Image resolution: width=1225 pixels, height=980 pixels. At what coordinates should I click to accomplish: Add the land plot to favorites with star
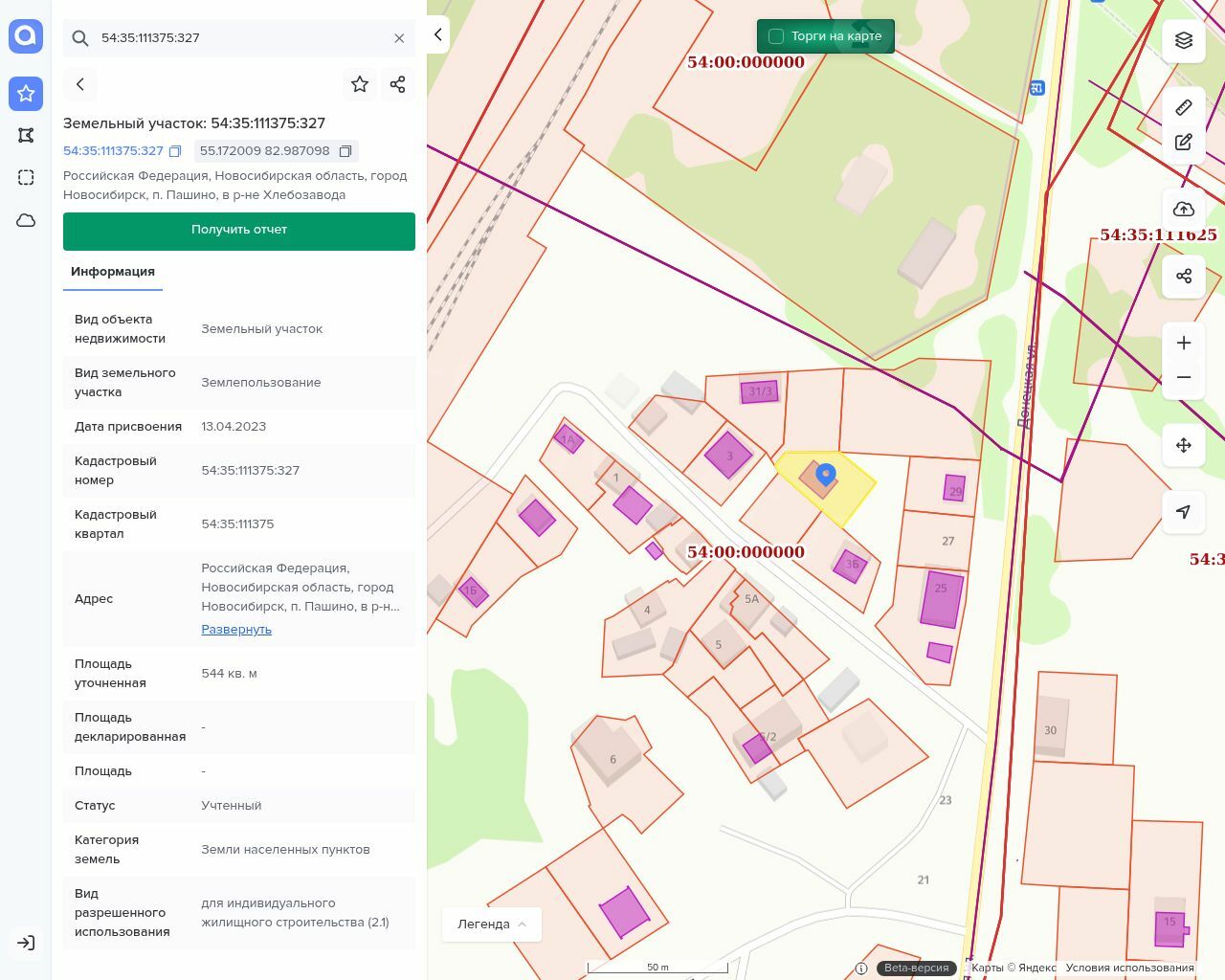(360, 84)
